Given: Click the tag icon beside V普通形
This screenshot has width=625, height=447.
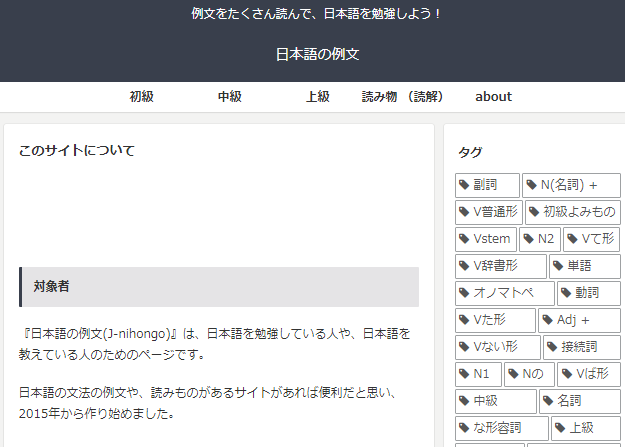Looking at the screenshot, I should tap(464, 212).
